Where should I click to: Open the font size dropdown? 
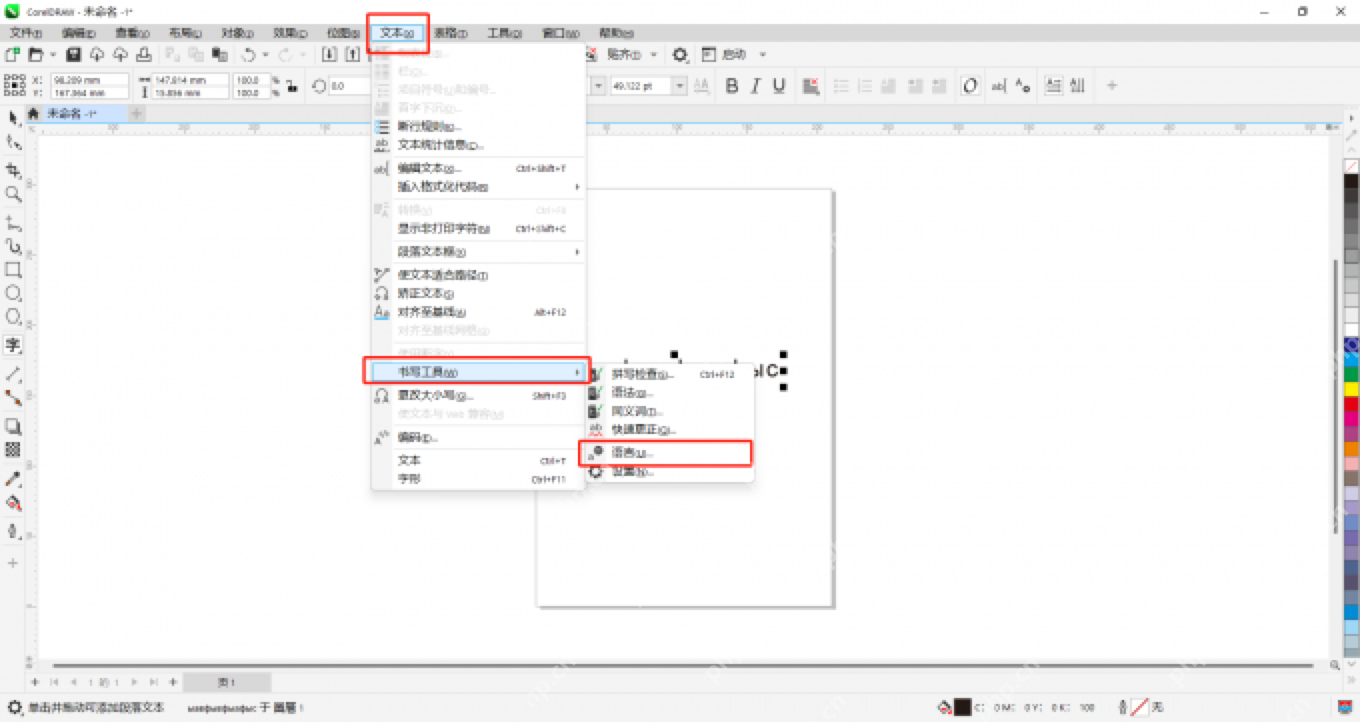click(x=680, y=86)
